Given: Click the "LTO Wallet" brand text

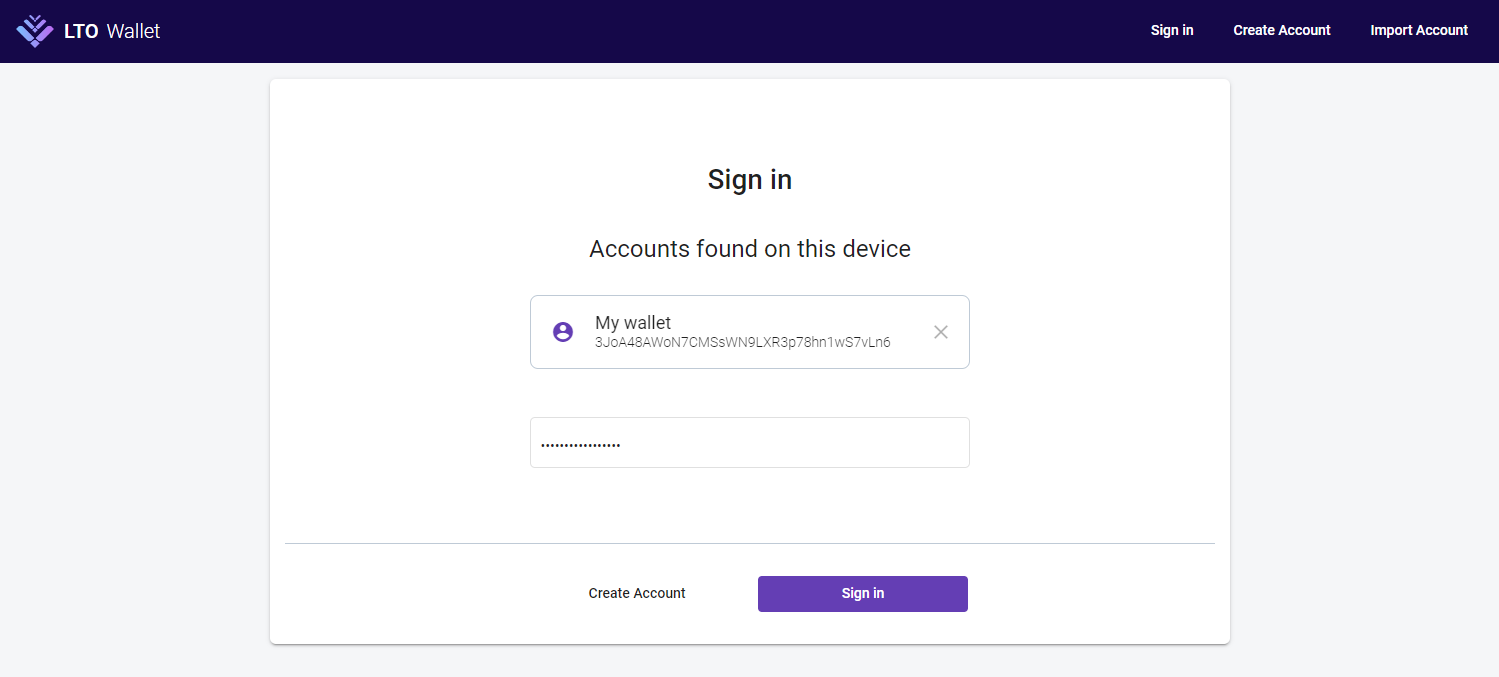Looking at the screenshot, I should 112,31.
